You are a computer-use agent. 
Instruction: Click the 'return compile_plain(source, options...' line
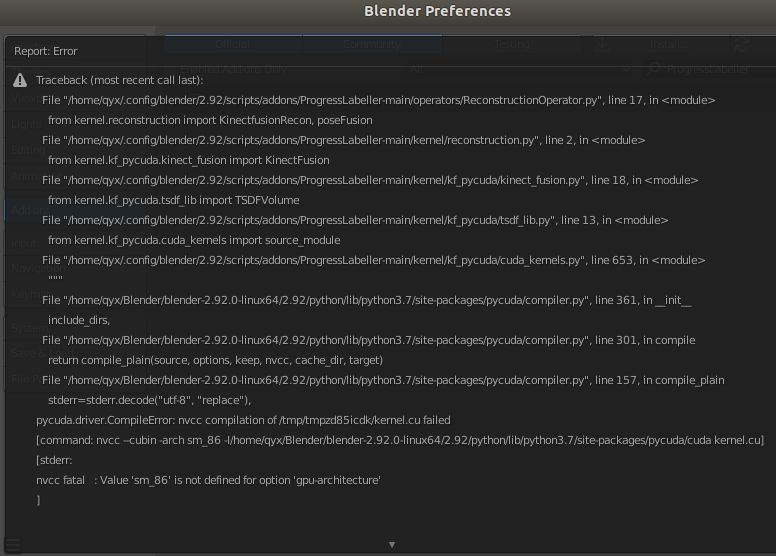point(215,360)
